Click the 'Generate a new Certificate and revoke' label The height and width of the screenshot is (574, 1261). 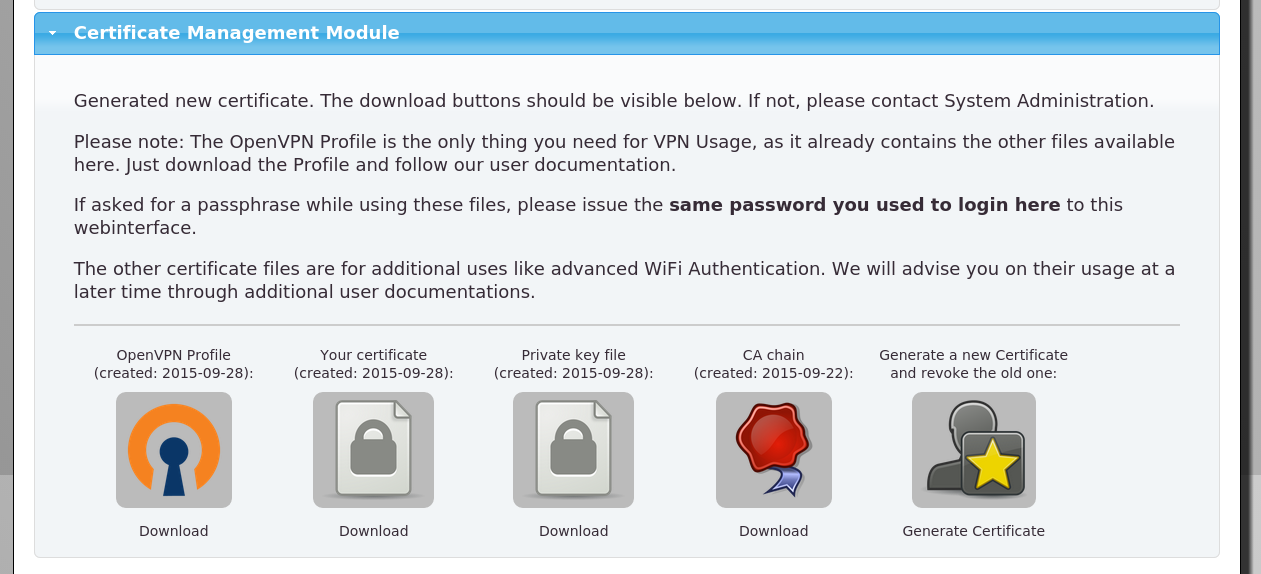[x=973, y=364]
